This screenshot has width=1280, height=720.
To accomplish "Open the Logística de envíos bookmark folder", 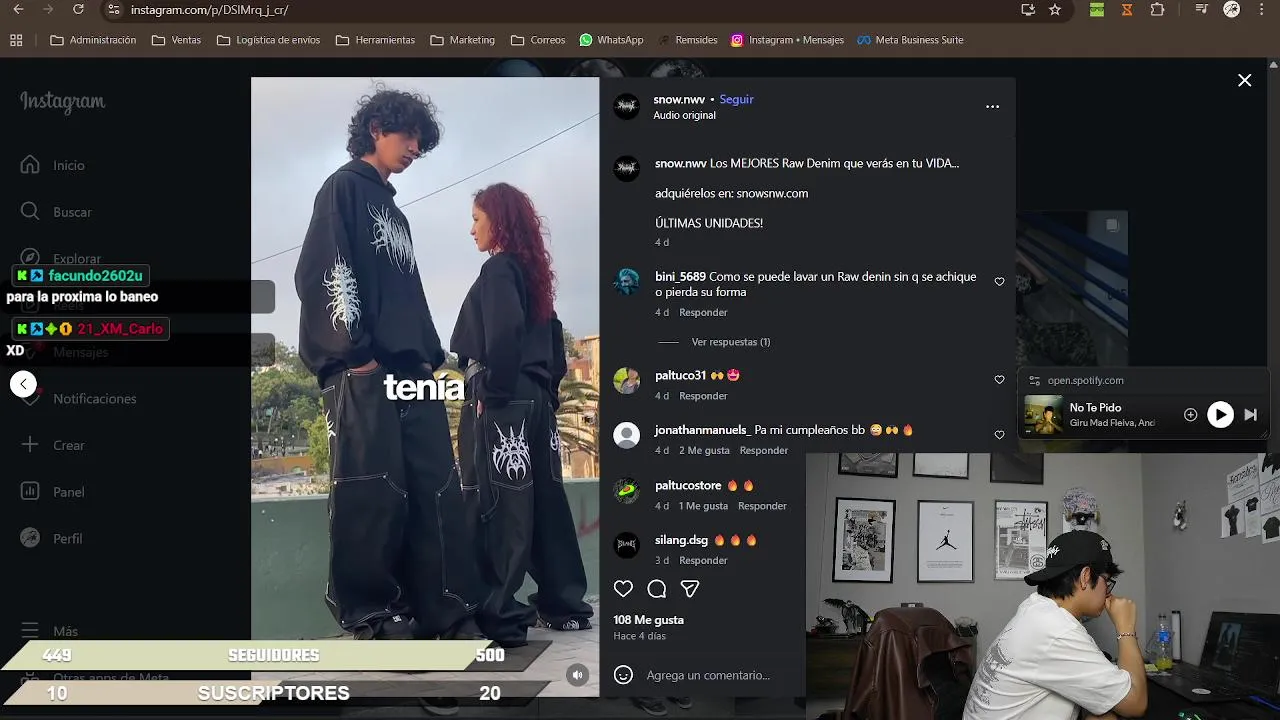I will (x=268, y=40).
